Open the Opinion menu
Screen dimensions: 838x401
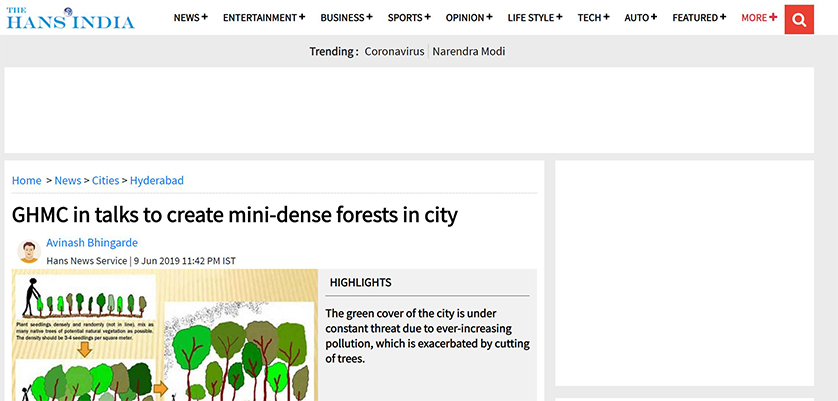coord(469,18)
